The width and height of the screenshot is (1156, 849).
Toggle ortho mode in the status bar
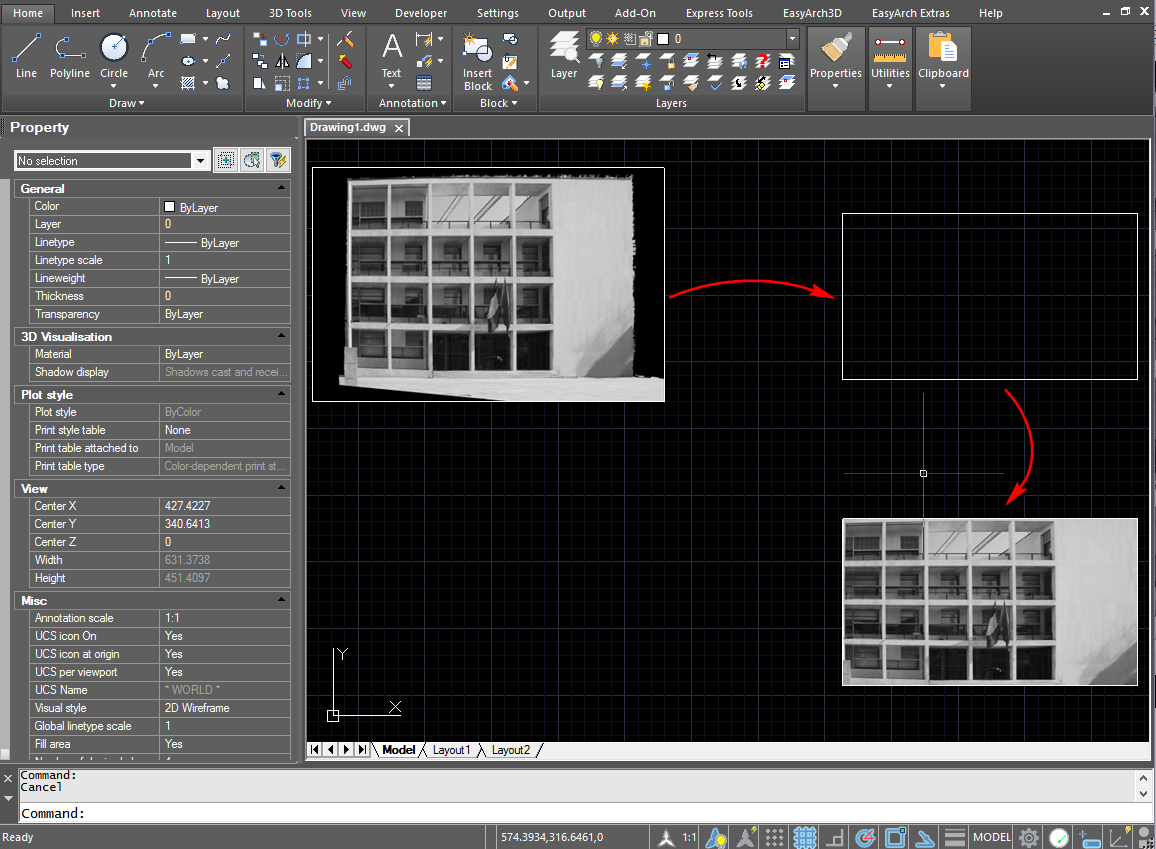[834, 837]
